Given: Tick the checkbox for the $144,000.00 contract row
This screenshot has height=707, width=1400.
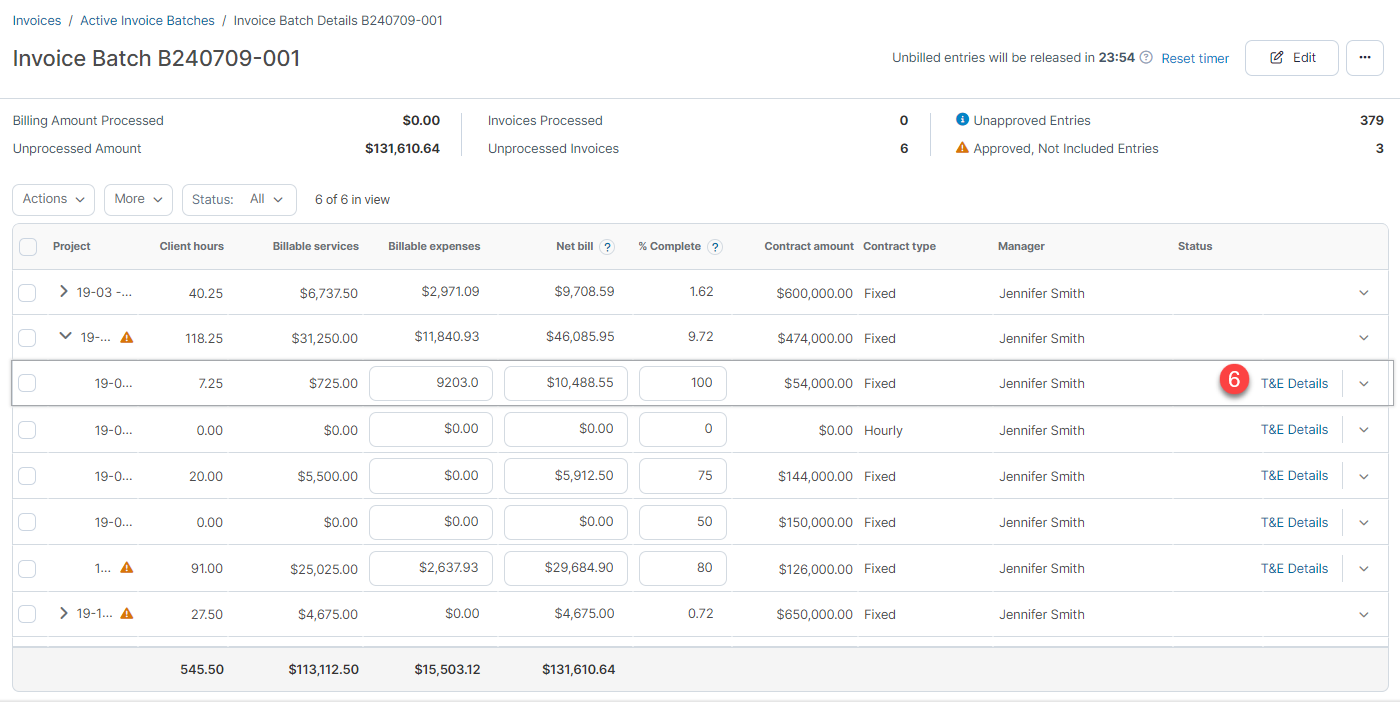Looking at the screenshot, I should click(28, 476).
